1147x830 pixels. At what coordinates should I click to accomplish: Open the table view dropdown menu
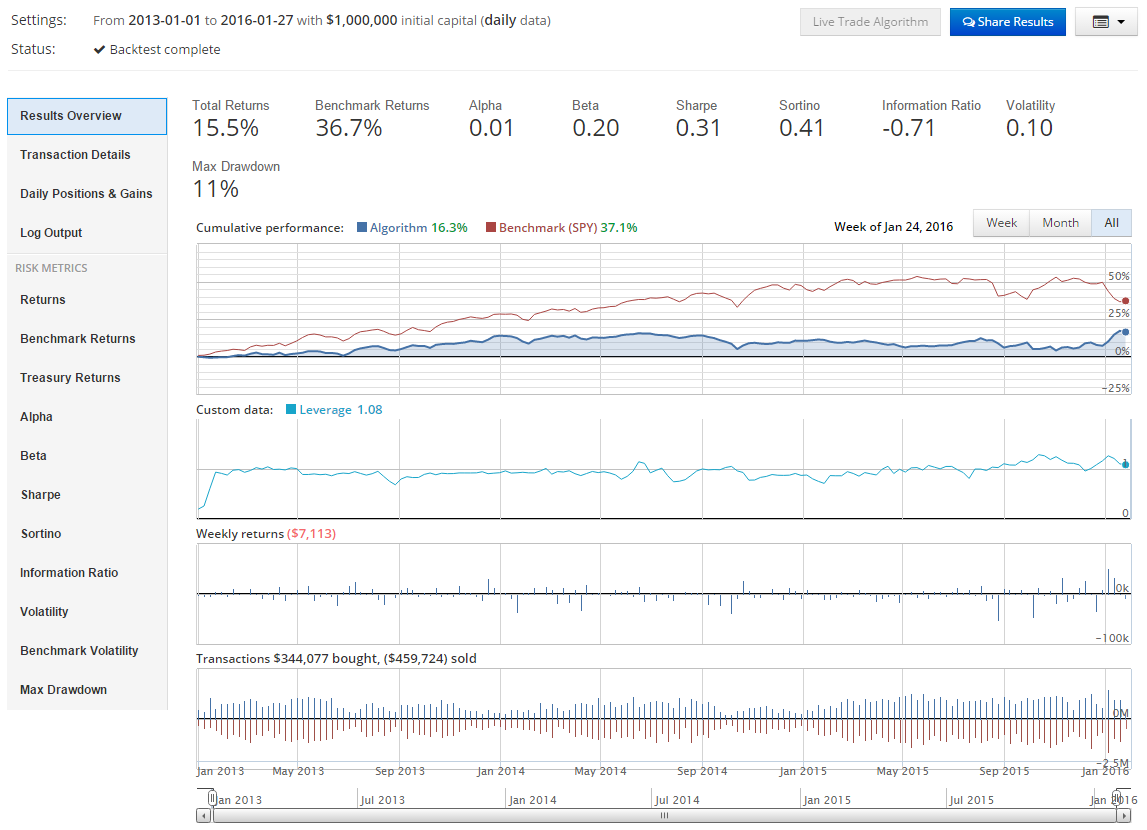pos(1106,22)
